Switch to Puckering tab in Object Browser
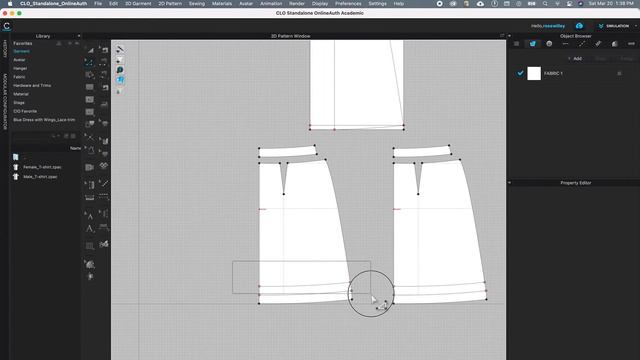 point(598,44)
